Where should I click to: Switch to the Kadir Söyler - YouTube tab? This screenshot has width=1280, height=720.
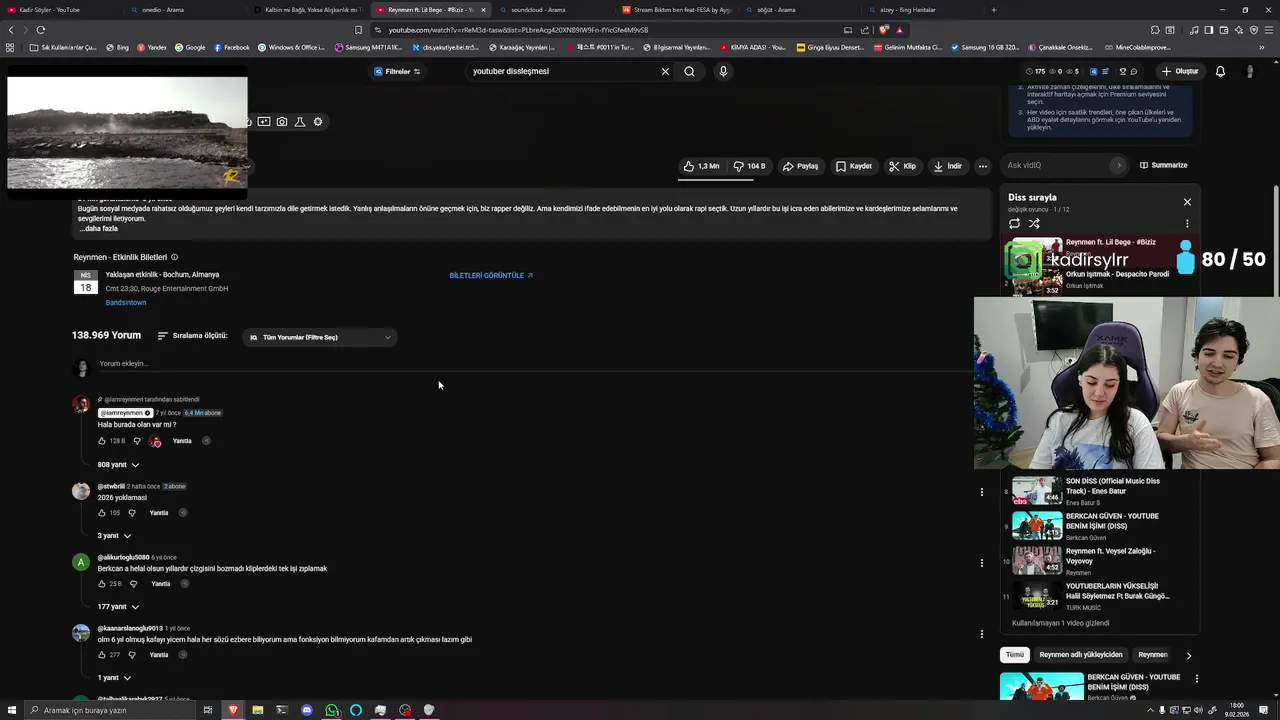click(60, 10)
